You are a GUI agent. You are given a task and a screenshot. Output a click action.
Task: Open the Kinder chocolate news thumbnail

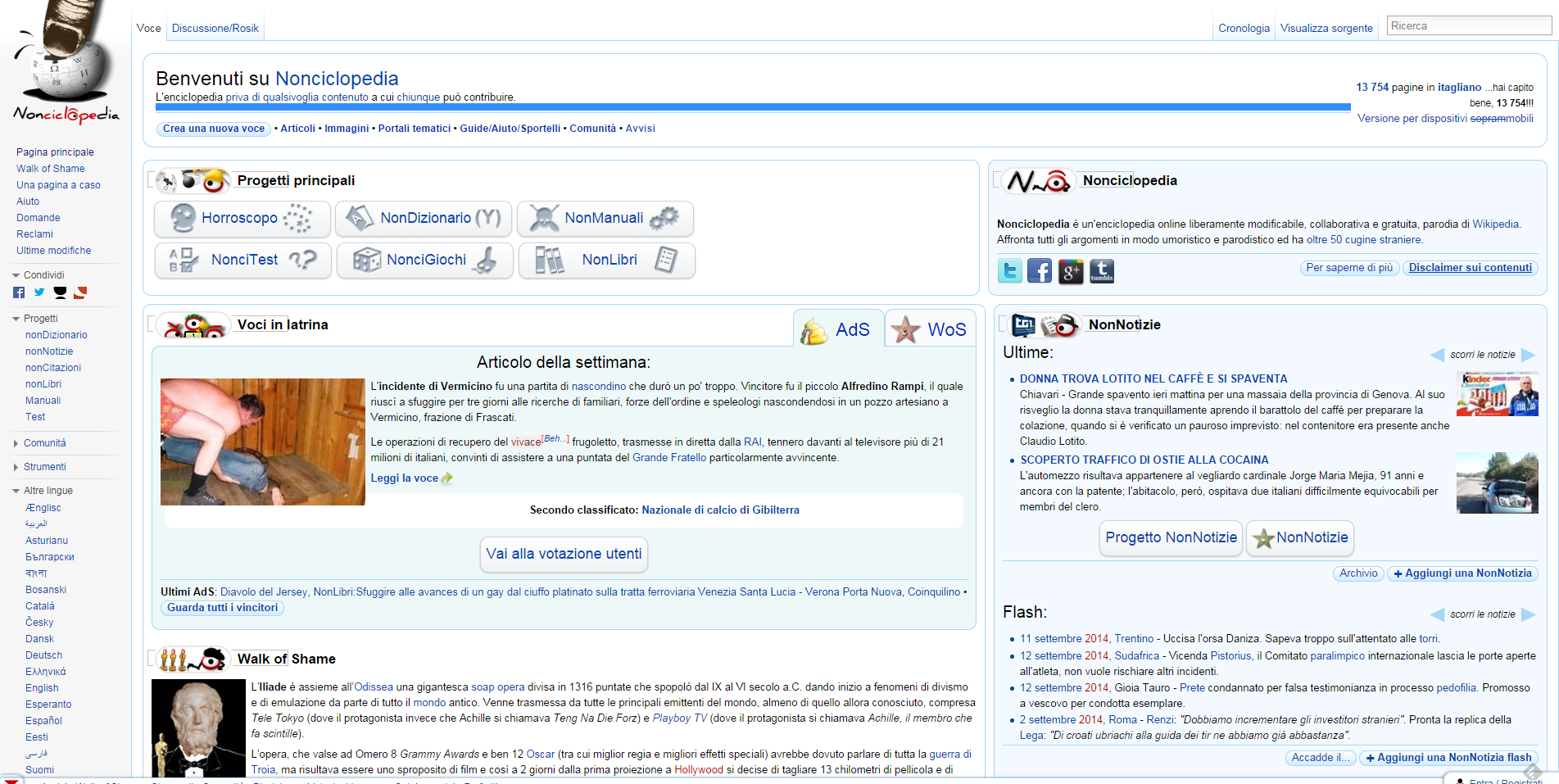1497,393
